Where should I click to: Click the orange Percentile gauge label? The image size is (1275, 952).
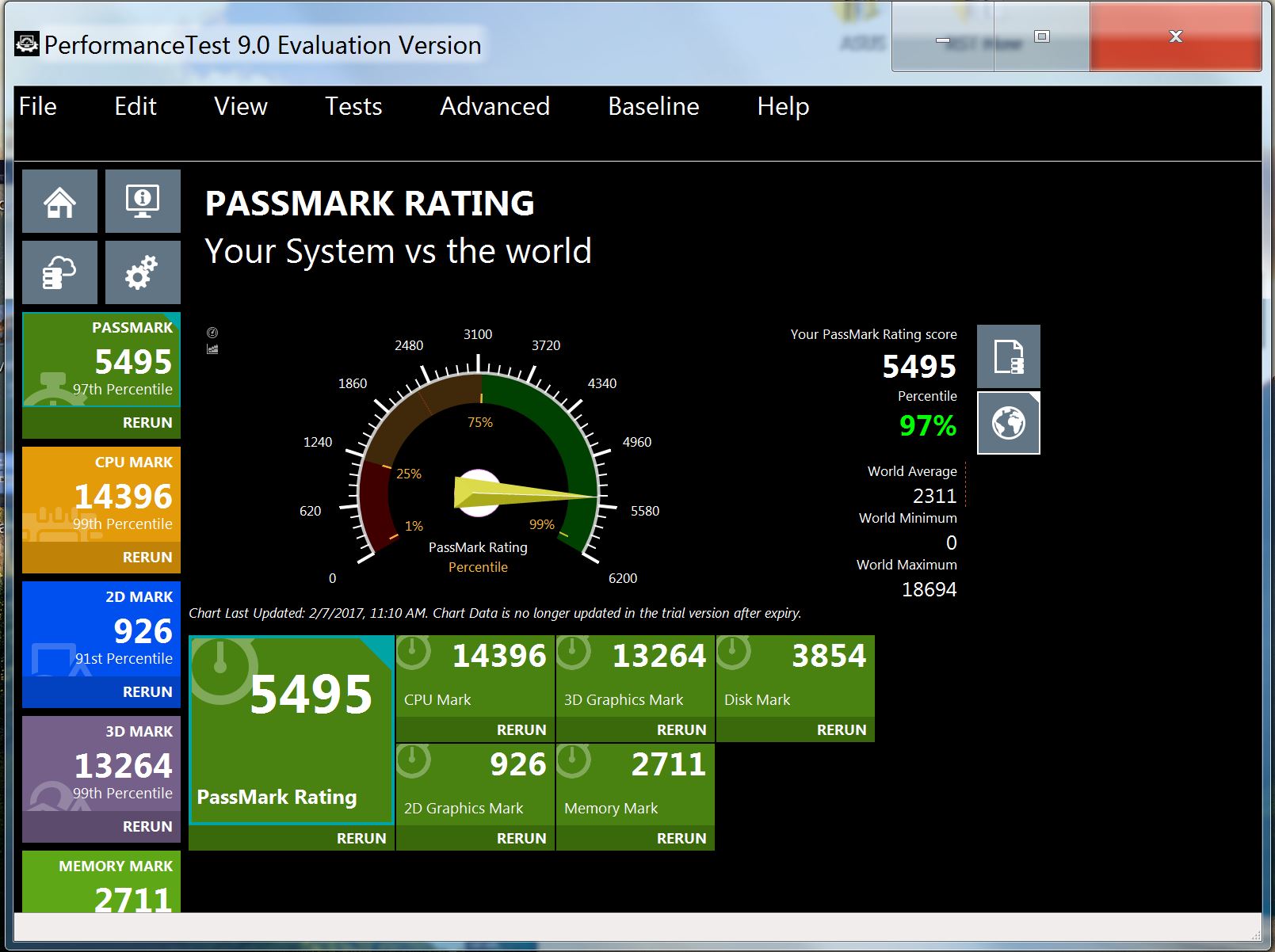(478, 567)
